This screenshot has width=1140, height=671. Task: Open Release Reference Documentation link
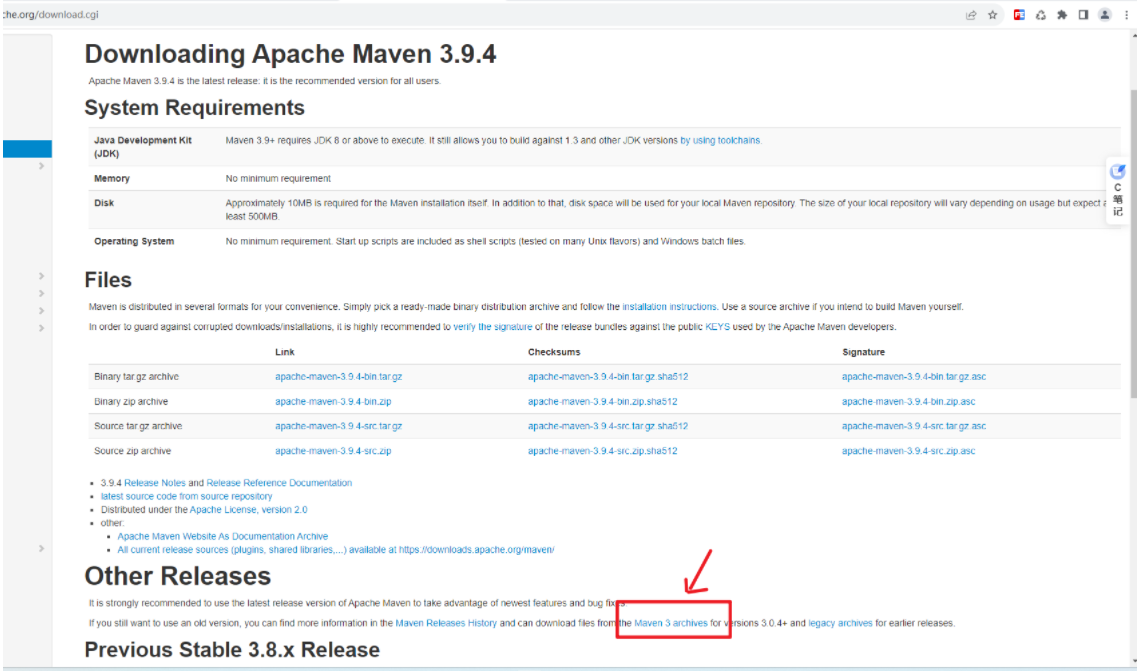pyautogui.click(x=279, y=483)
